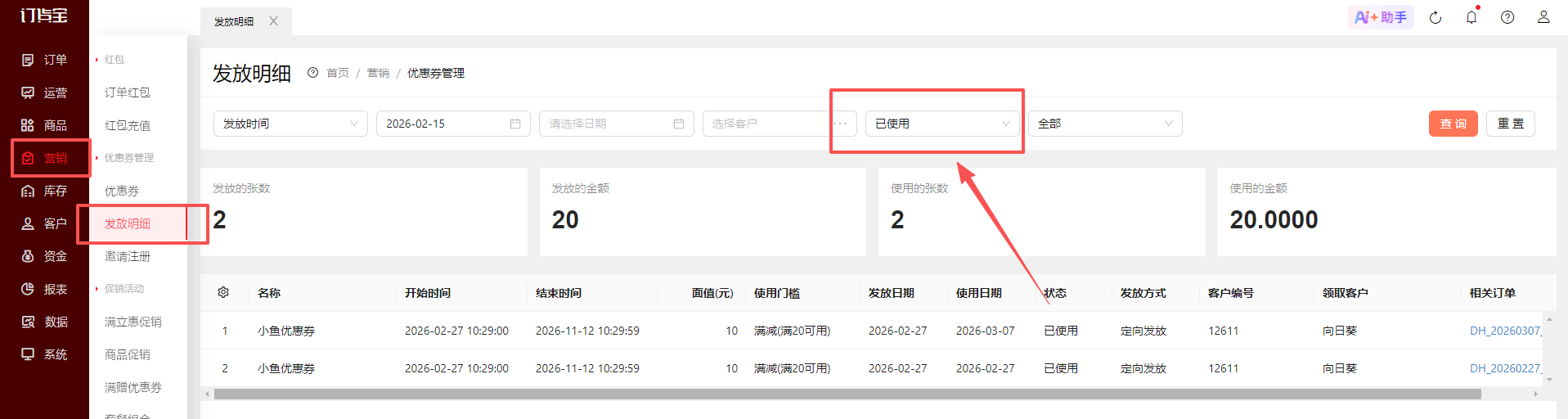Screen dimensions: 1568x419
Task: Collapse the 红包 menu group
Action: 114,60
